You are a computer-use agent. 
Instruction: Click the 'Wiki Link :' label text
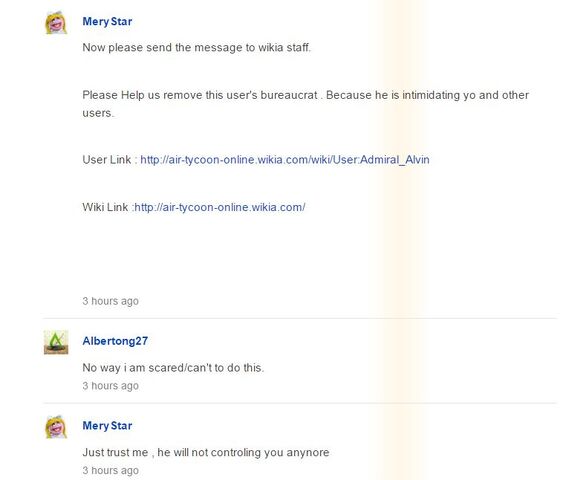pos(108,207)
